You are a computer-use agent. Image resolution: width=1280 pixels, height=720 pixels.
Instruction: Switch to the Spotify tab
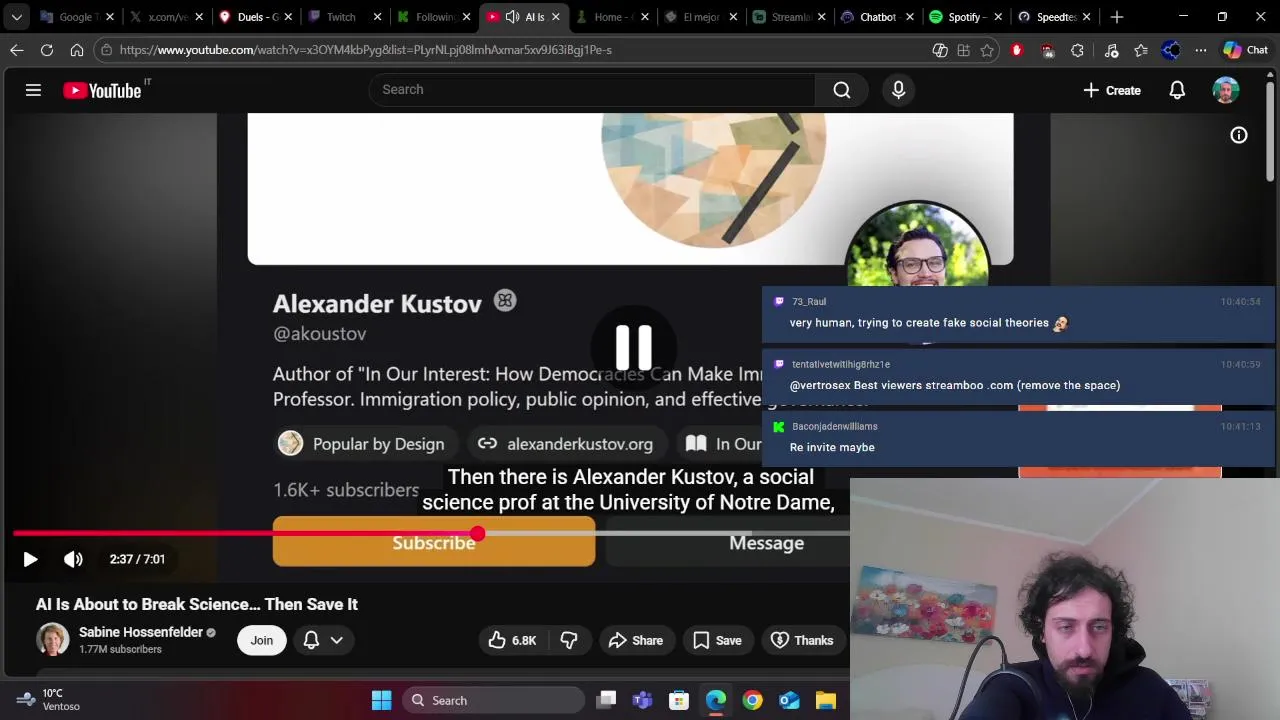point(964,17)
